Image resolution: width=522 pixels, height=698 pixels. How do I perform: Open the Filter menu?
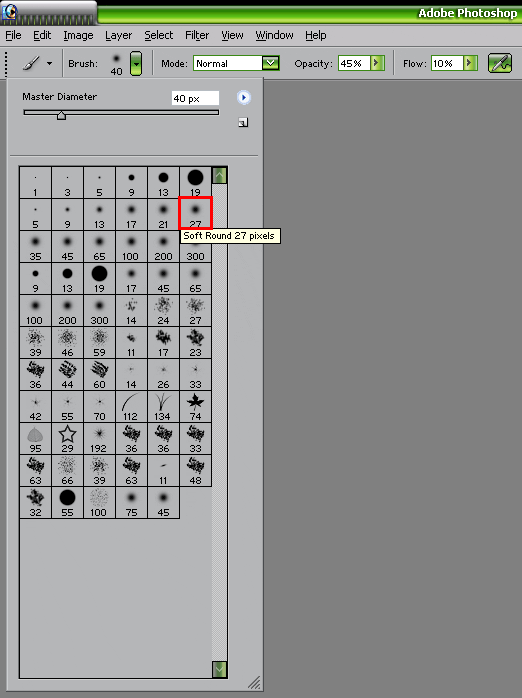pos(197,35)
